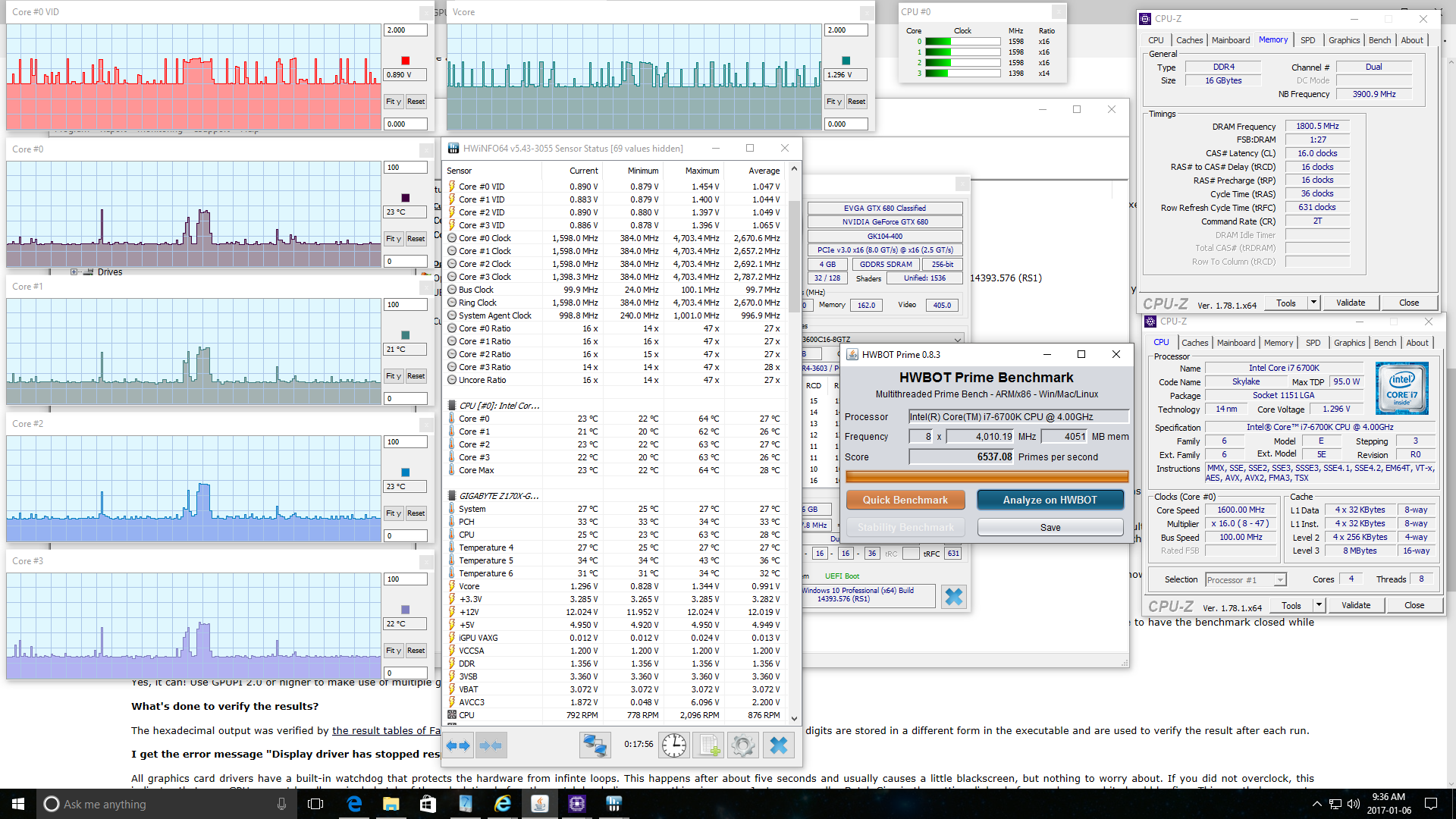Open the result tables hyperlink in webpage
Viewport: 1456px width, 819px height.
pyautogui.click(x=386, y=730)
